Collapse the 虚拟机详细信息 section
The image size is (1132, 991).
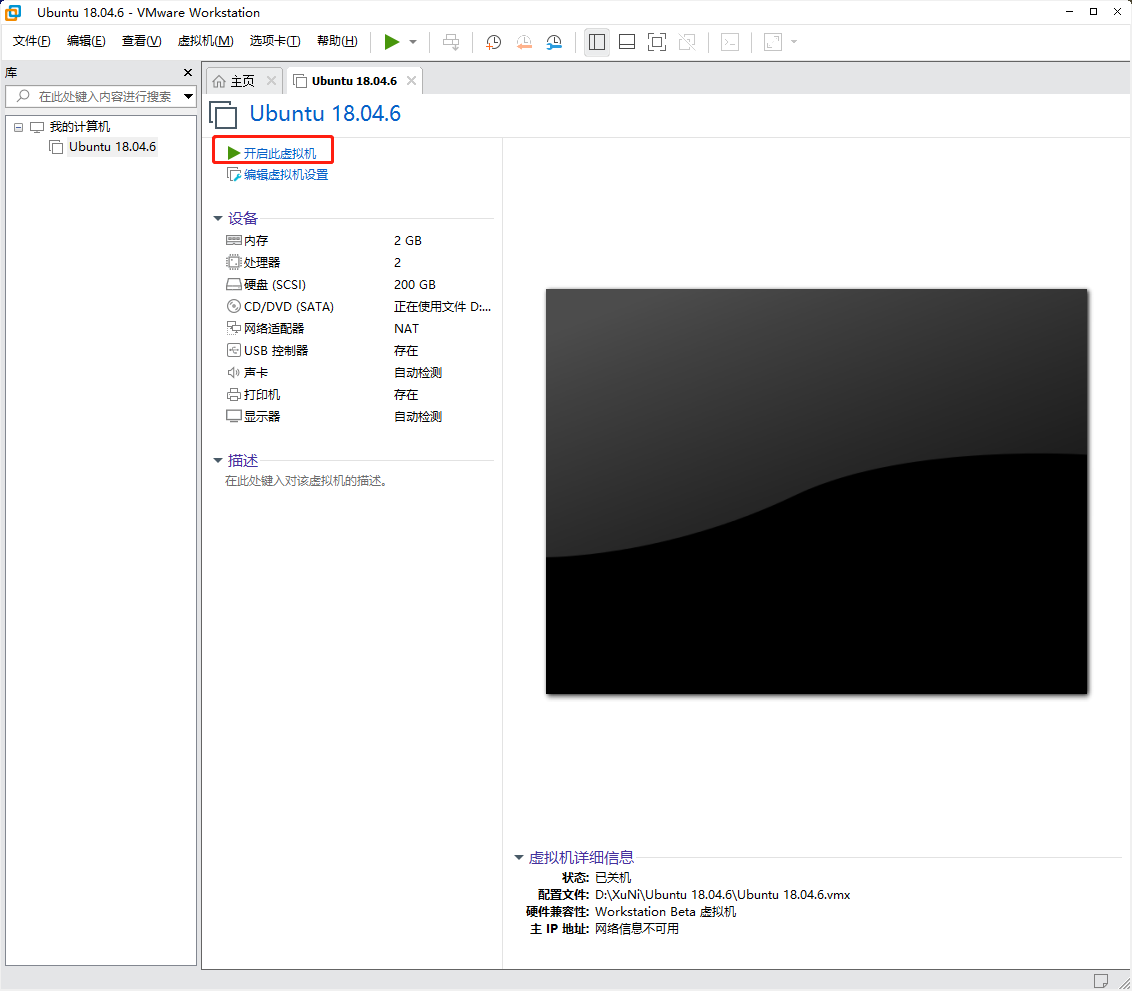coord(518,857)
